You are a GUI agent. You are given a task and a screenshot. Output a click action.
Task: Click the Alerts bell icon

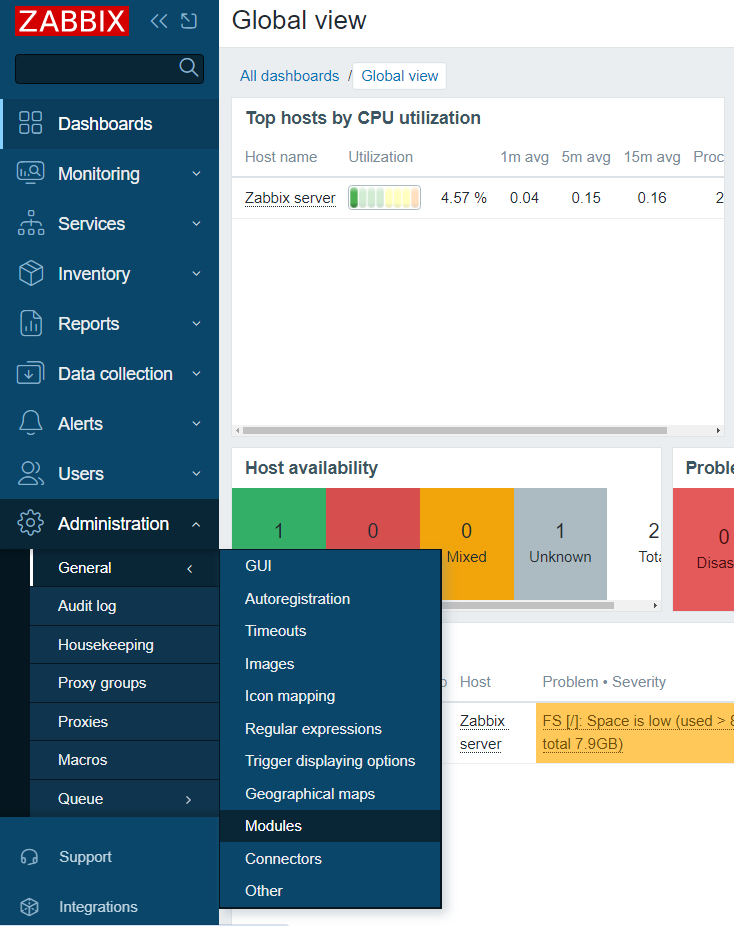pyautogui.click(x=31, y=423)
